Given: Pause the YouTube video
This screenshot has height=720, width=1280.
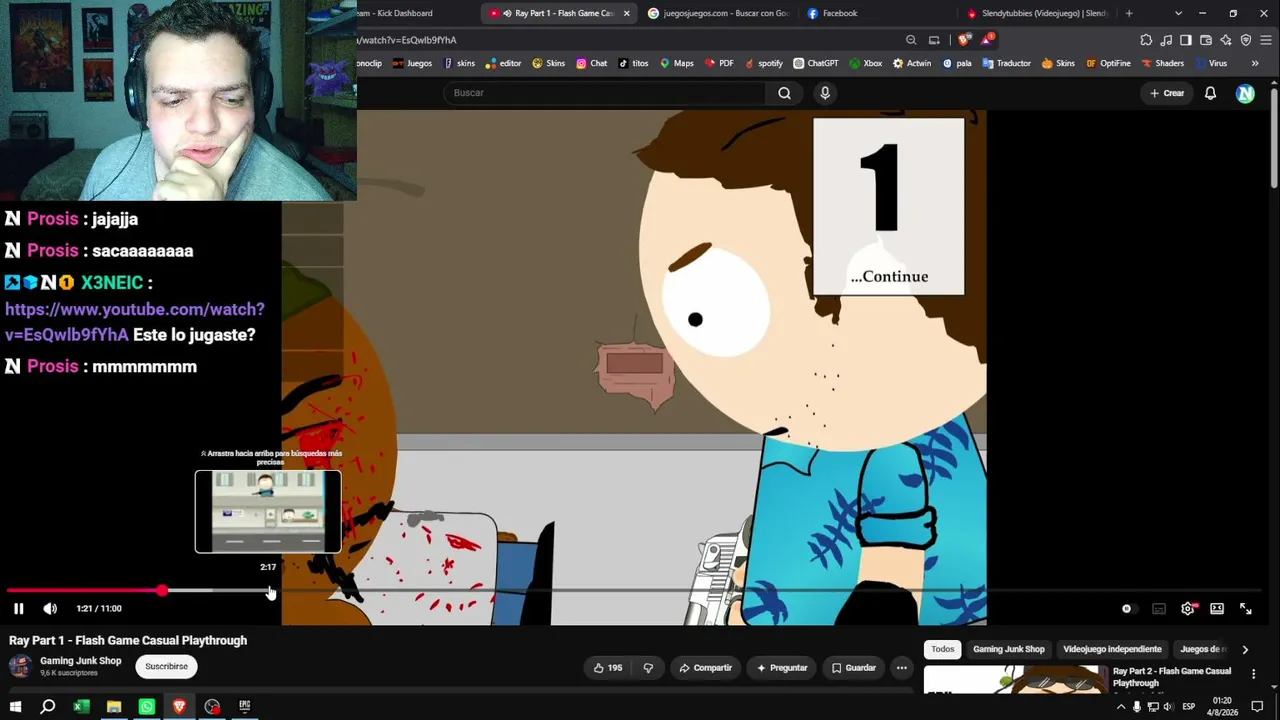Looking at the screenshot, I should pyautogui.click(x=18, y=608).
